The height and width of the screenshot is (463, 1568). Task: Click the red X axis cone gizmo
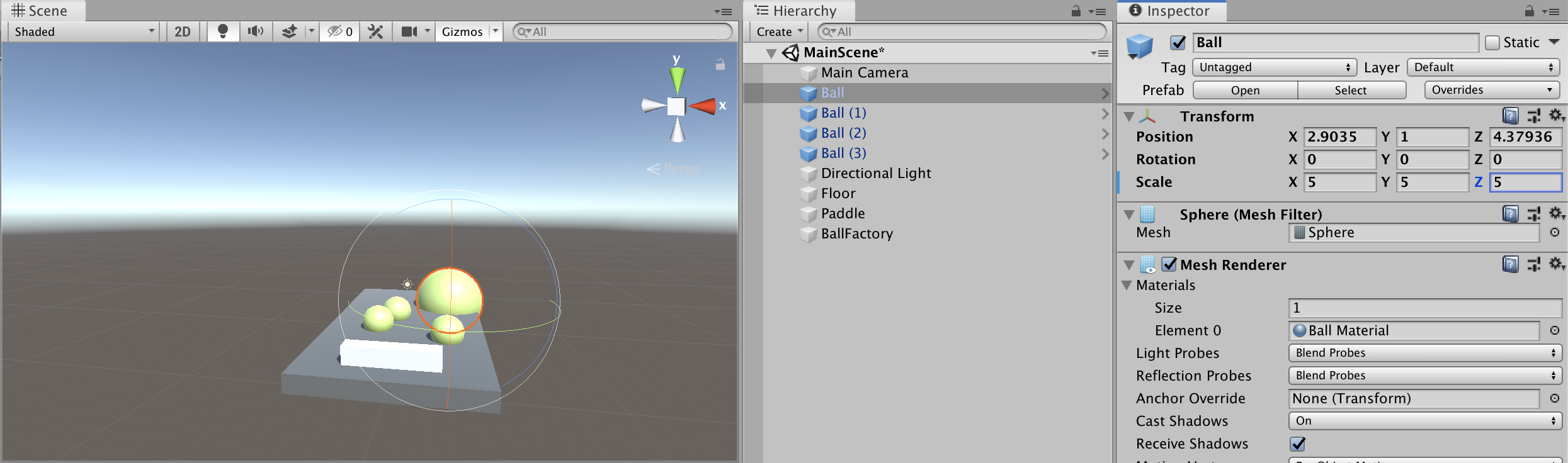coord(703,106)
